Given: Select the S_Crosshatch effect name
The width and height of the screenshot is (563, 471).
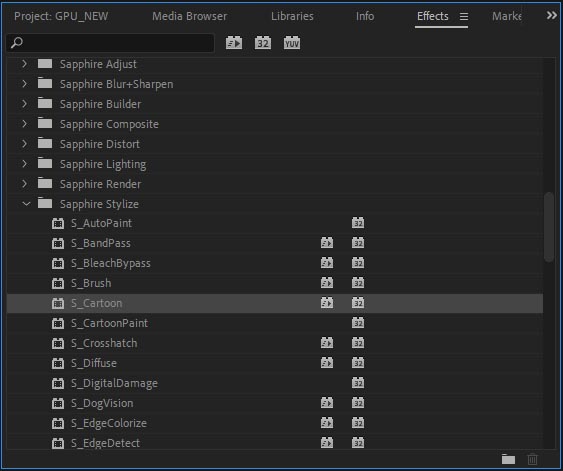Looking at the screenshot, I should pyautogui.click(x=104, y=343).
